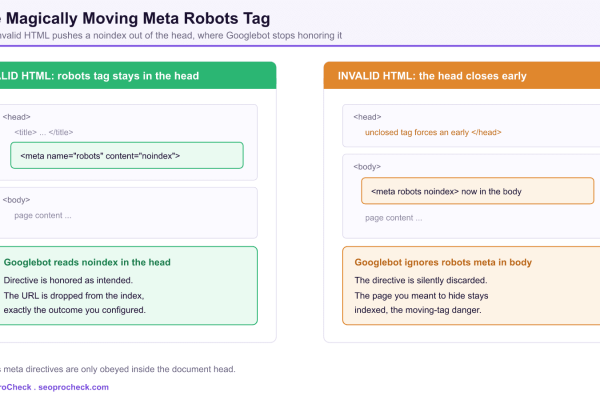Click 'The page you meant to hide stays' line
The width and height of the screenshot is (600, 400).
tap(421, 296)
